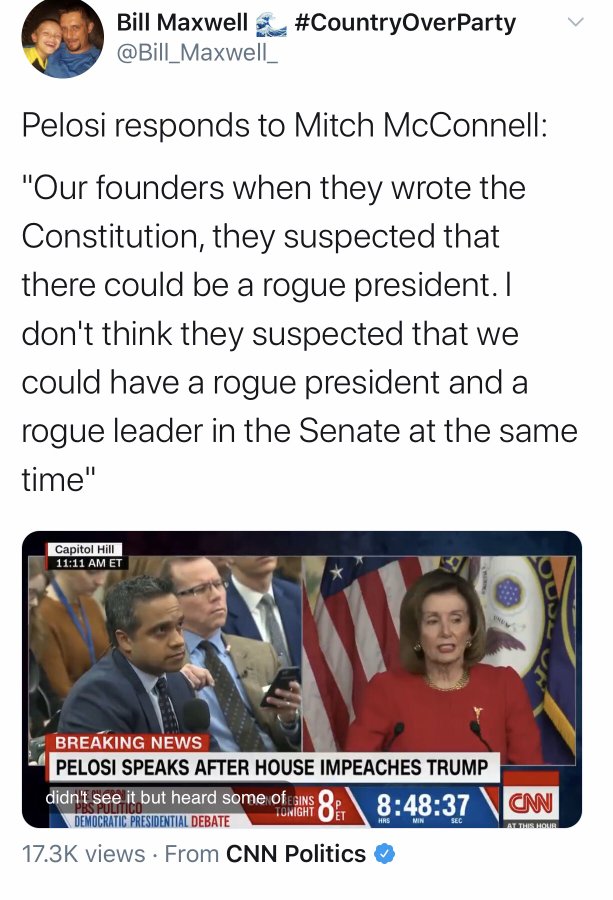
Task: Click the Capitol Hill location tag
Action: point(84,549)
